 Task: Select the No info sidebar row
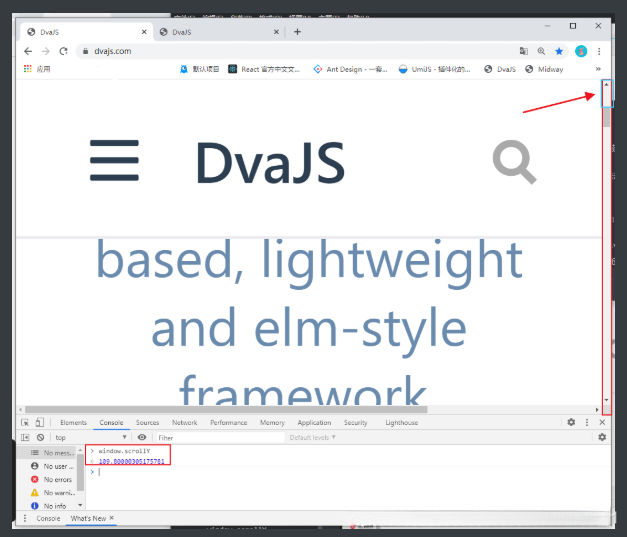click(x=48, y=506)
